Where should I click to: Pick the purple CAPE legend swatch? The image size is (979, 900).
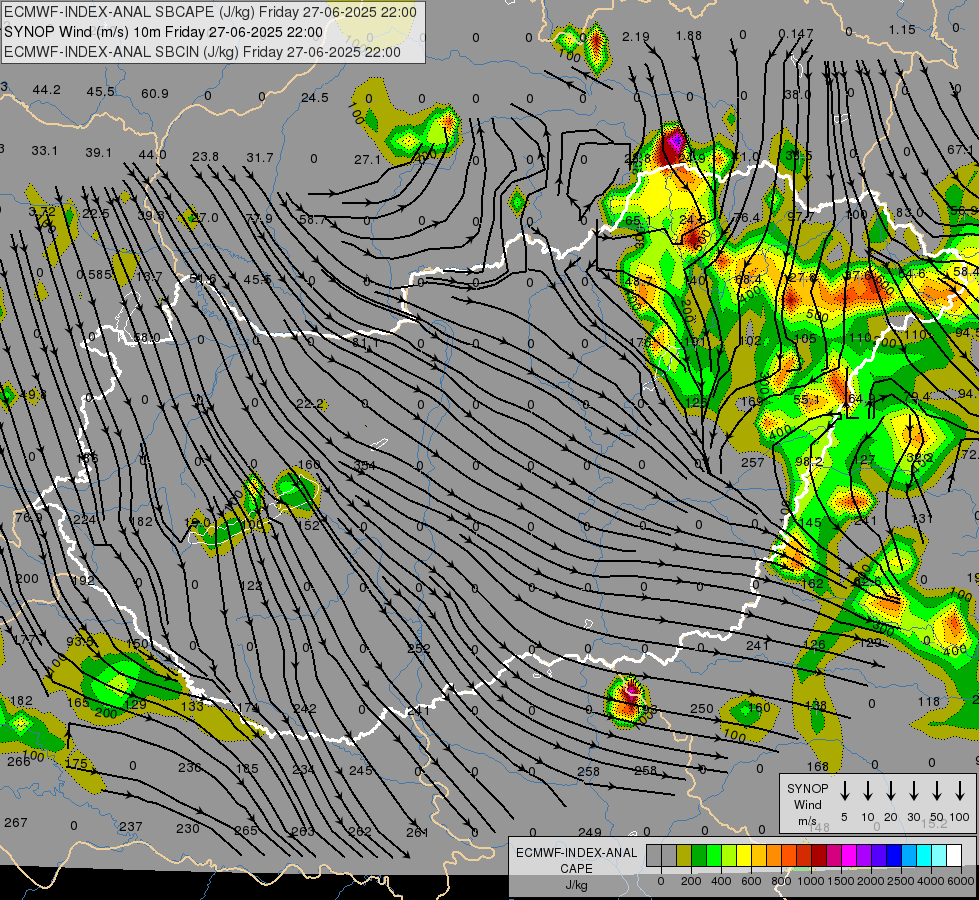click(863, 856)
